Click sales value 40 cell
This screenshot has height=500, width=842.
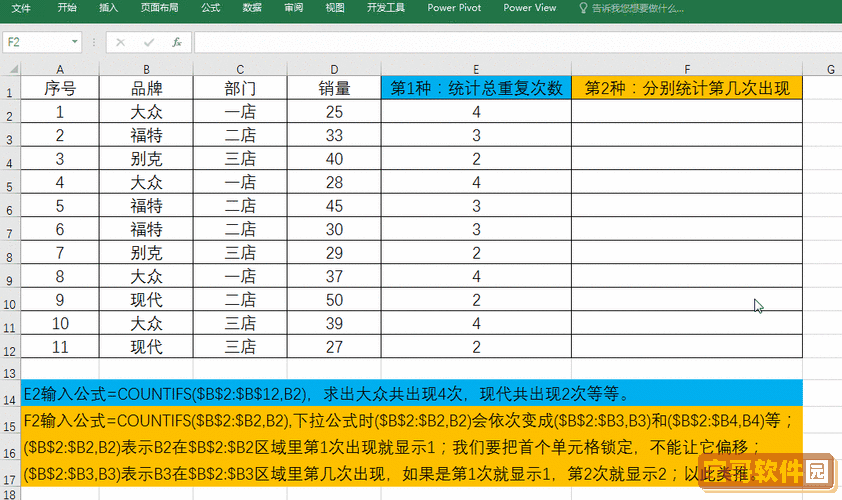pyautogui.click(x=334, y=159)
